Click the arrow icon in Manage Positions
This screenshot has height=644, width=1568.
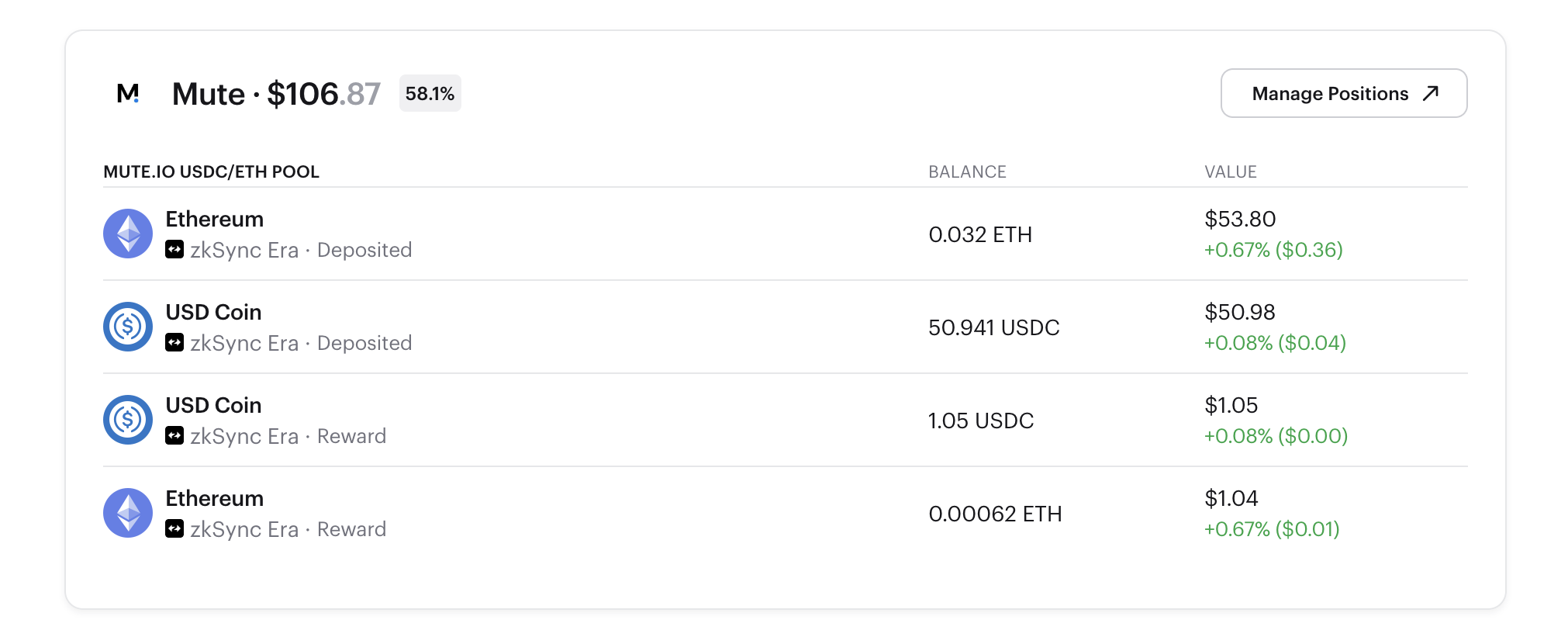pos(1431,93)
